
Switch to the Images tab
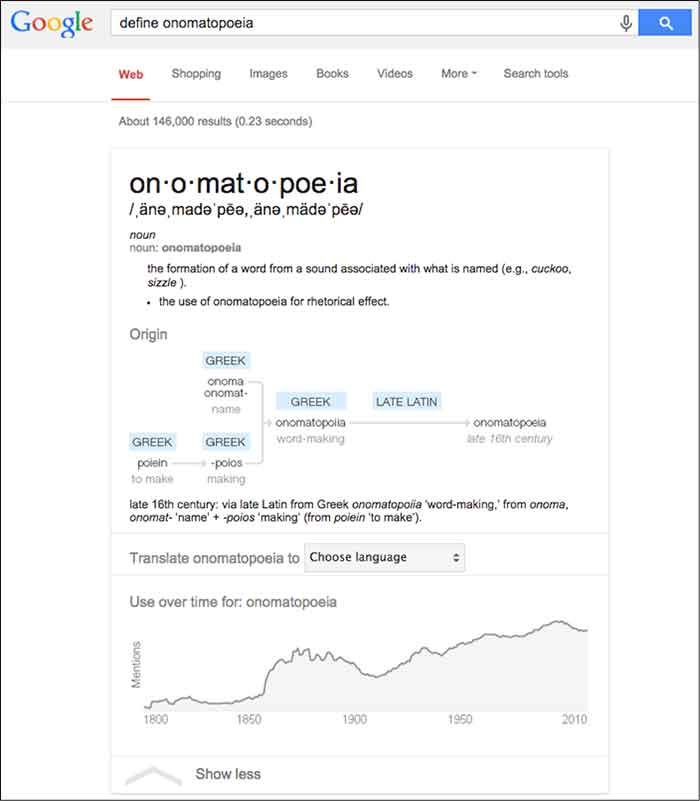(269, 73)
